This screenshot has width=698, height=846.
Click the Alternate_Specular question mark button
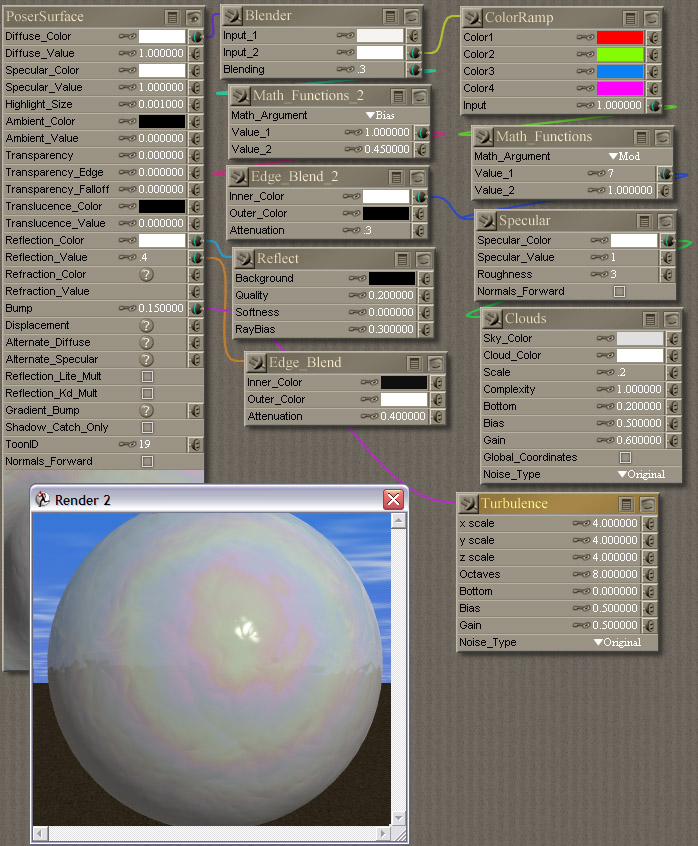click(146, 359)
